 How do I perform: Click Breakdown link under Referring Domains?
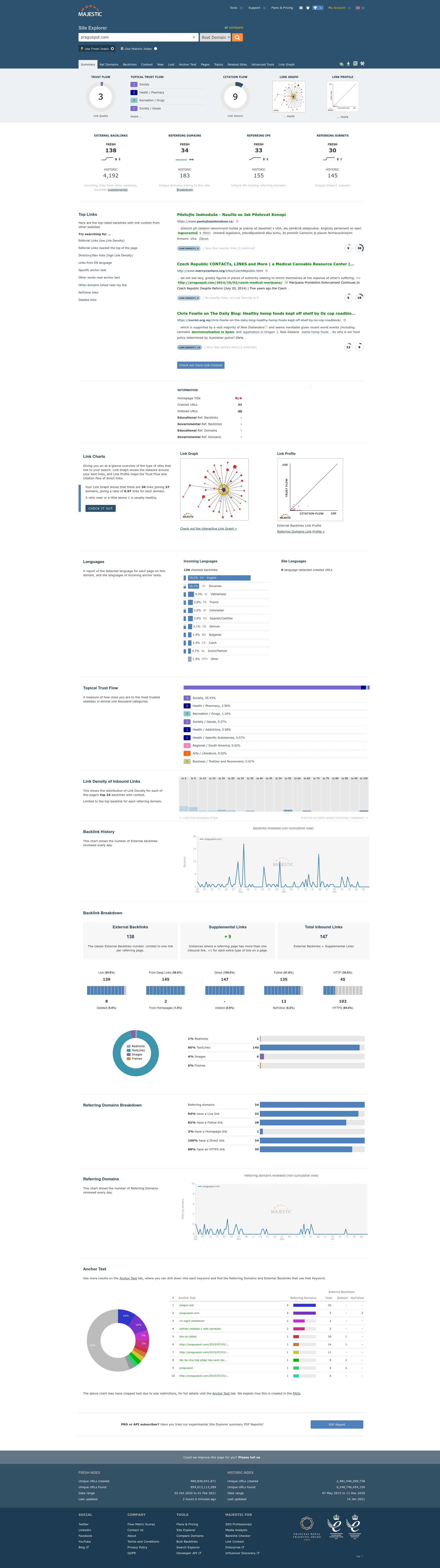tap(185, 189)
